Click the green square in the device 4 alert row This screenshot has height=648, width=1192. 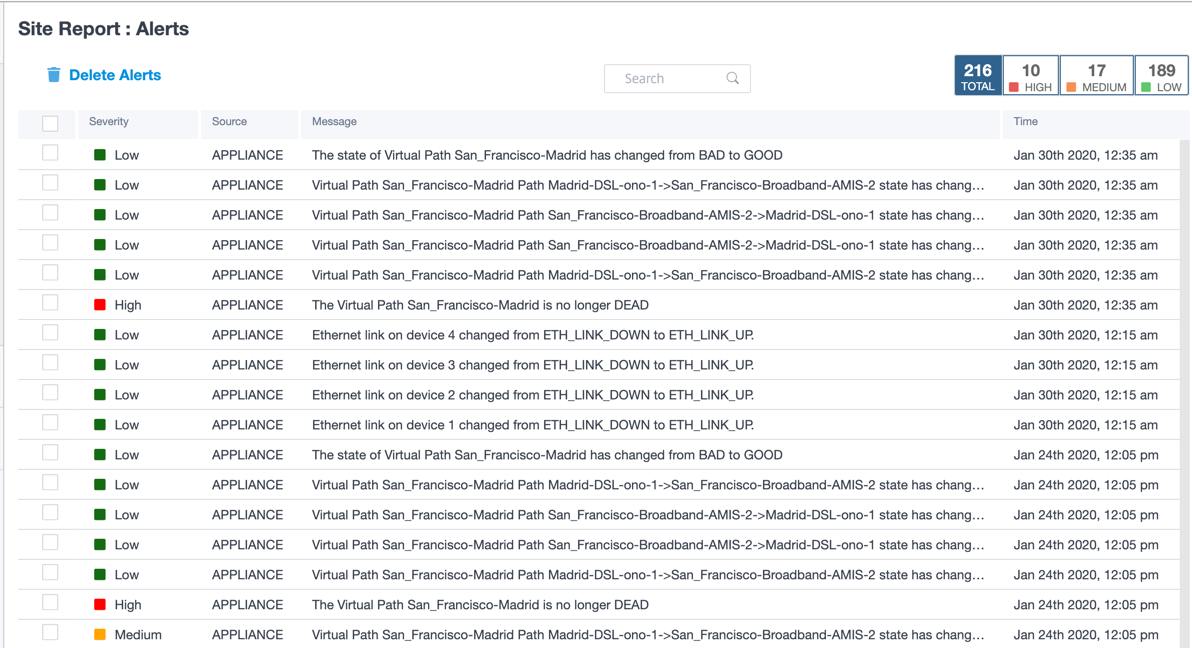[100, 335]
